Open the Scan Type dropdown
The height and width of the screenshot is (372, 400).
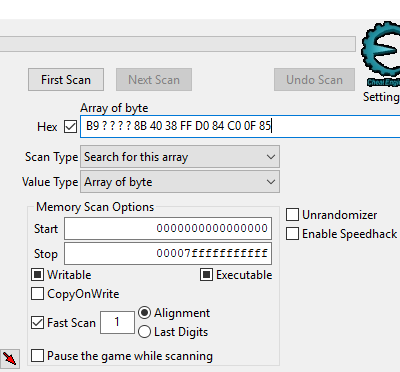pos(180,157)
